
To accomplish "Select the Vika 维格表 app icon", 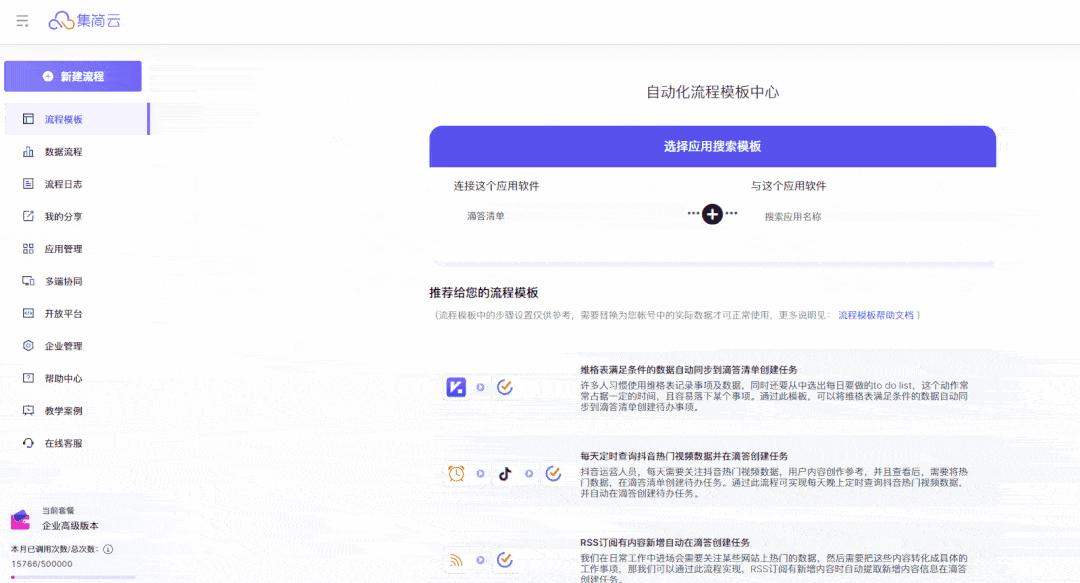I will tap(456, 386).
